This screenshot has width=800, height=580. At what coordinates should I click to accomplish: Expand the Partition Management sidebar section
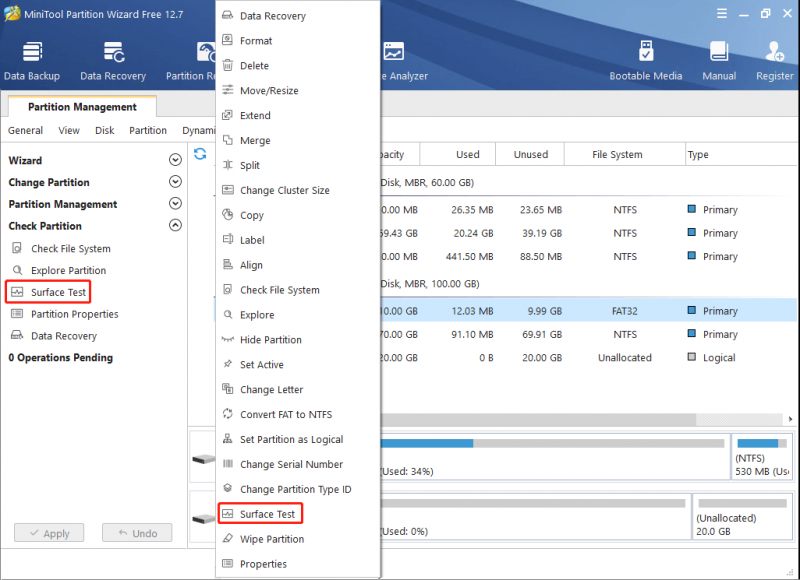point(175,204)
